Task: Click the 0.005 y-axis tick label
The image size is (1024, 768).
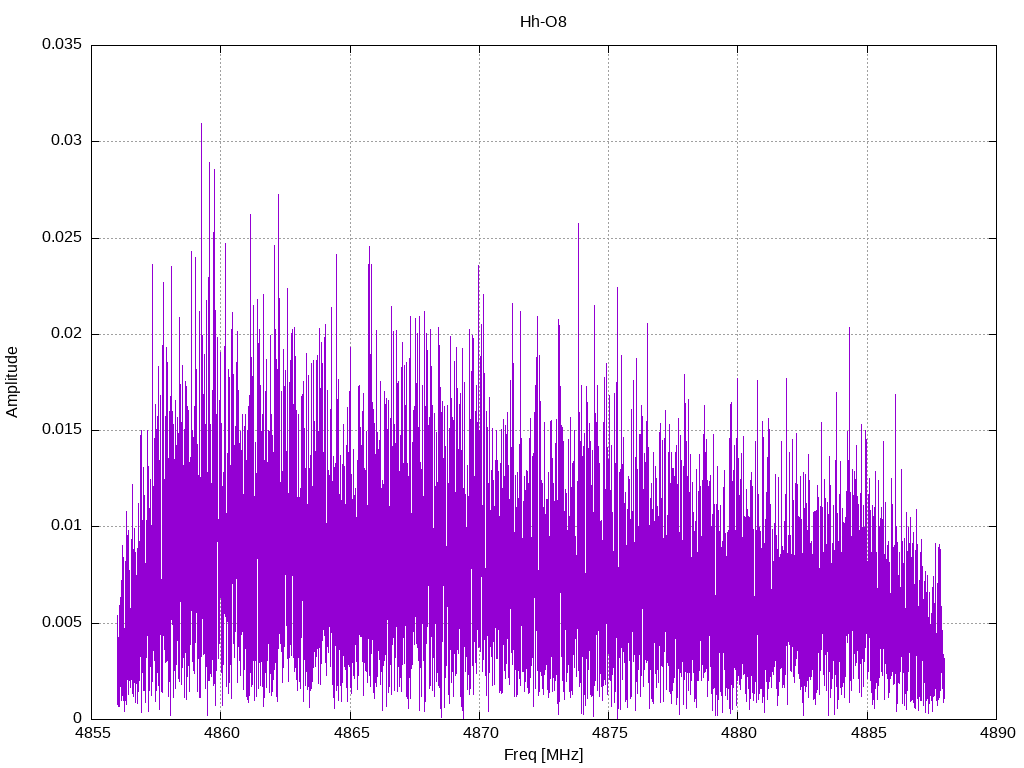Action: [61, 623]
